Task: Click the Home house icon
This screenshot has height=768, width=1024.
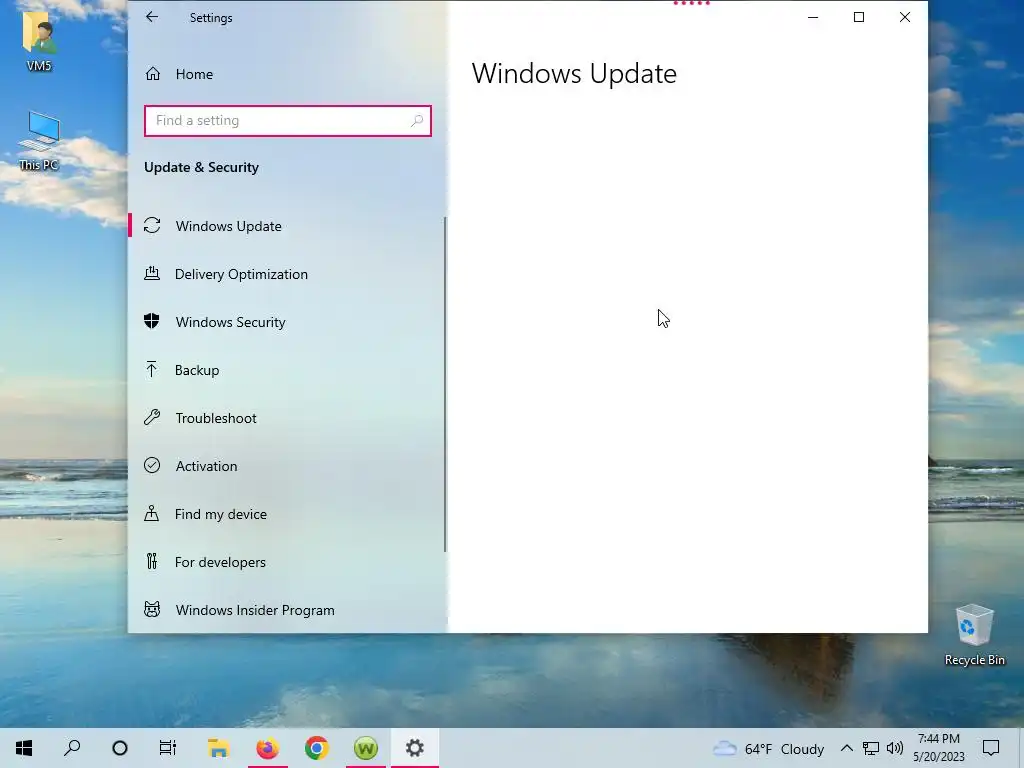Action: pos(153,74)
